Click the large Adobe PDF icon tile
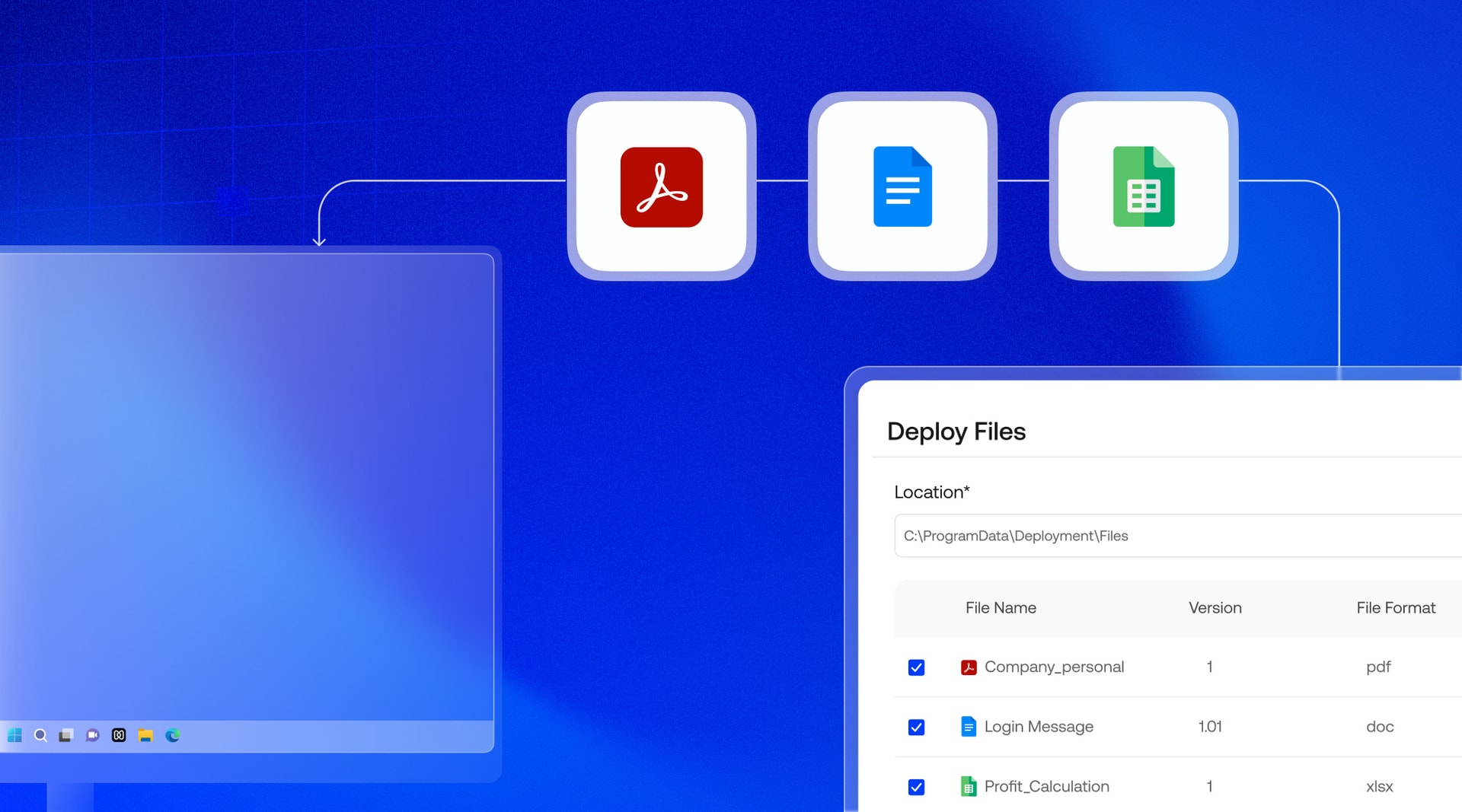The height and width of the screenshot is (812, 1462). [661, 186]
